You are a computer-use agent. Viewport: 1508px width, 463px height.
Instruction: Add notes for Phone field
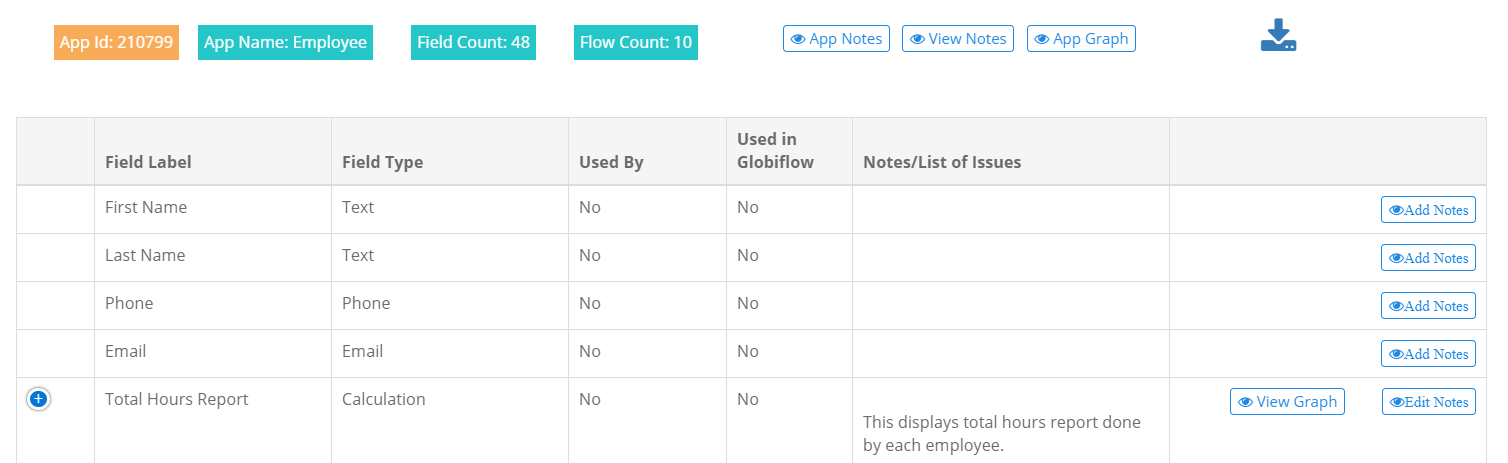[1428, 306]
